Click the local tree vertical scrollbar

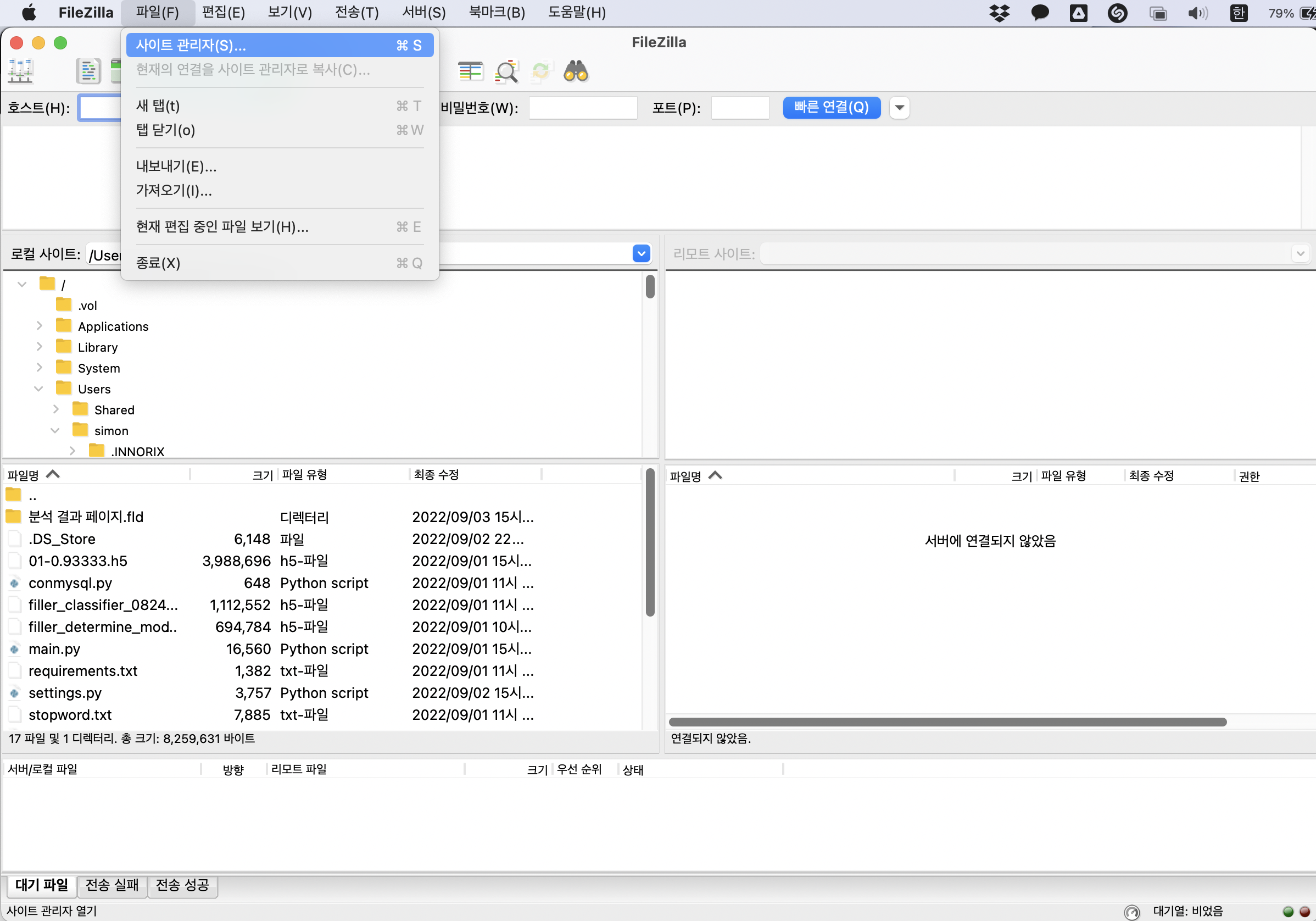(650, 287)
